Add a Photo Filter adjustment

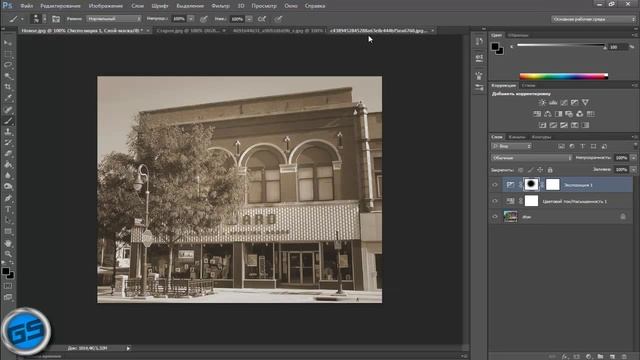pos(569,114)
